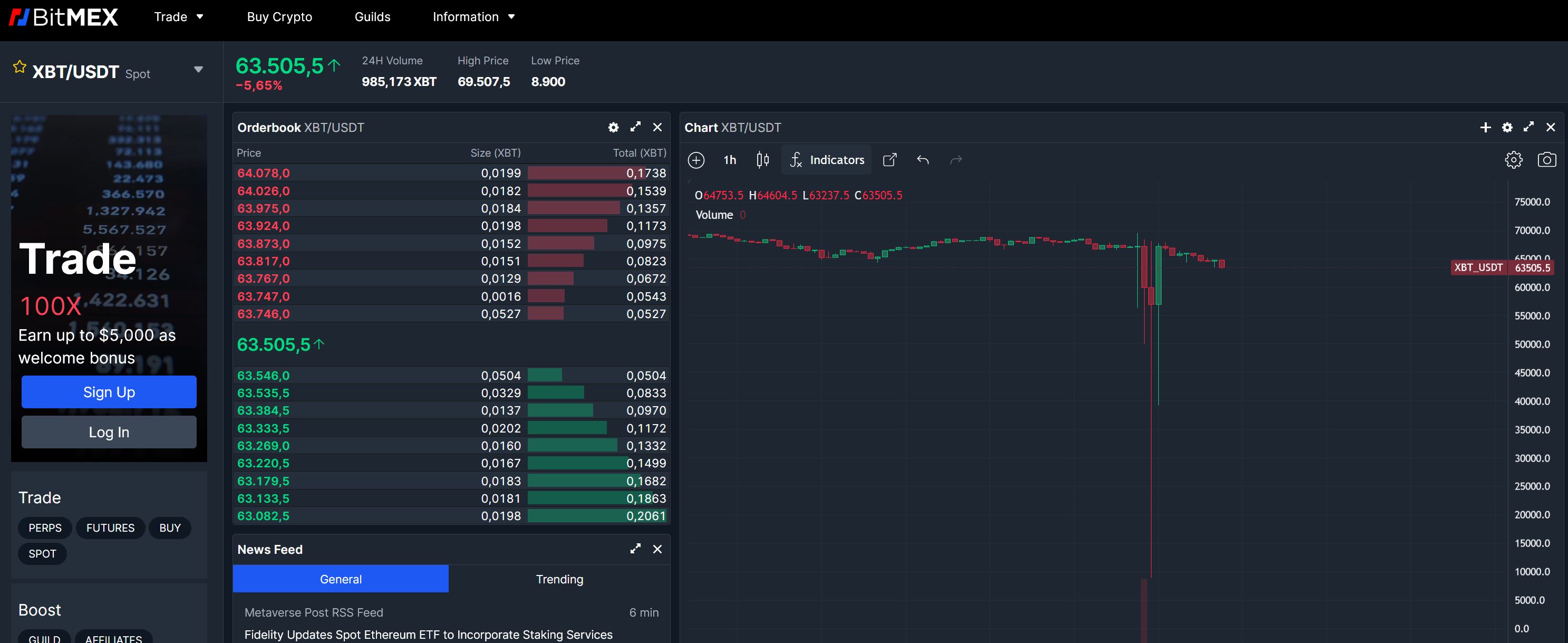Screen dimensions: 1568x643
Task: Select the ask price 63.873,0 row
Action: click(451, 244)
